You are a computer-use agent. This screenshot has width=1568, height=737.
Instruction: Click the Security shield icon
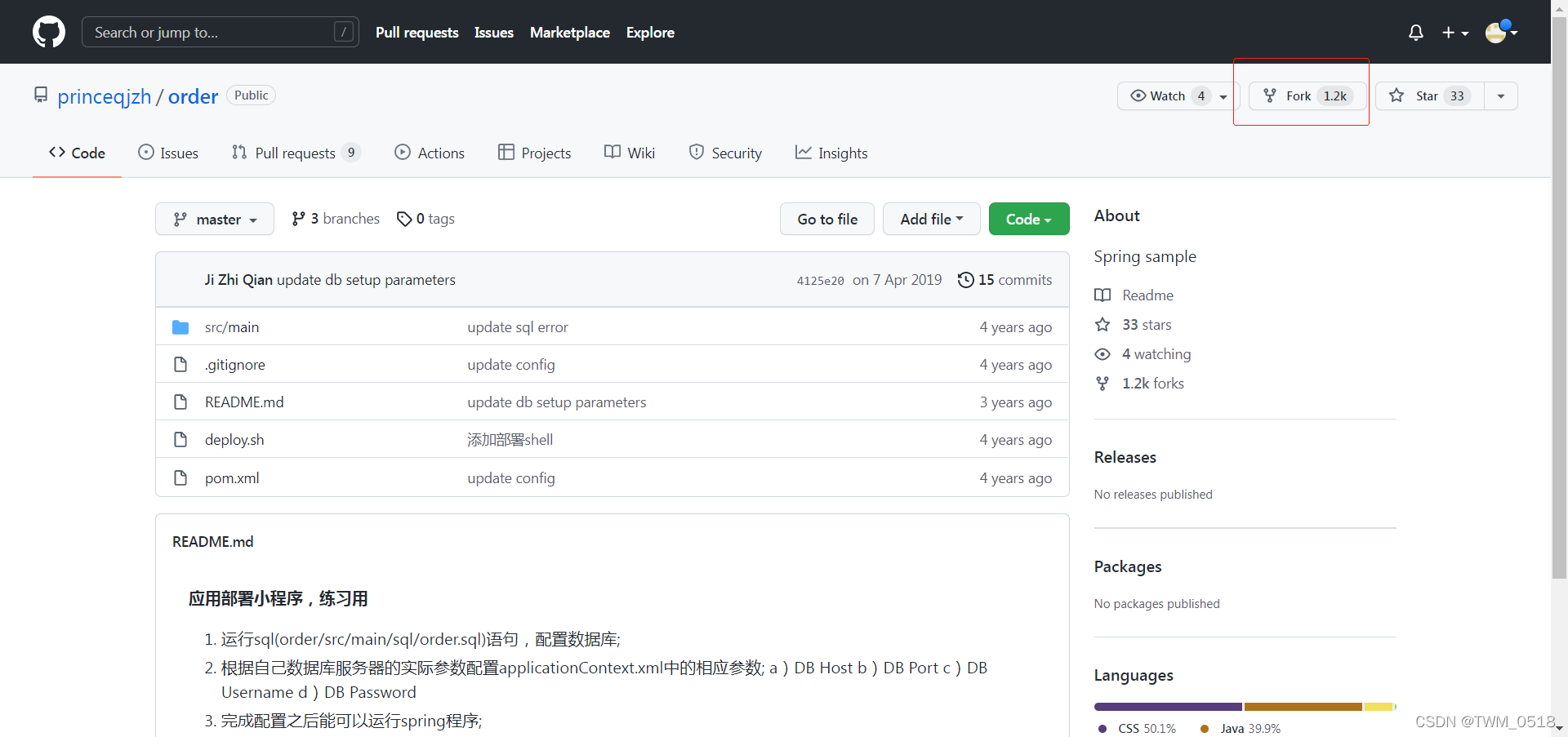(x=697, y=152)
